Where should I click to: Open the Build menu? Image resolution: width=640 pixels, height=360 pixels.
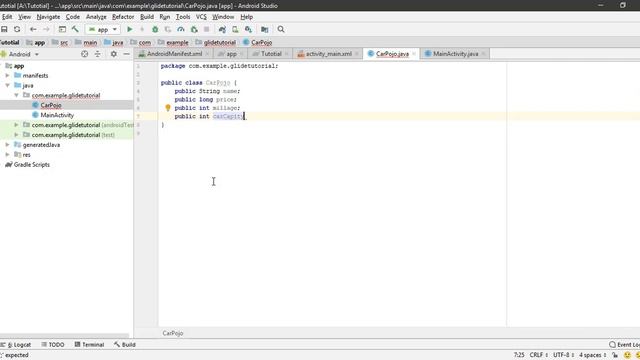147,17
